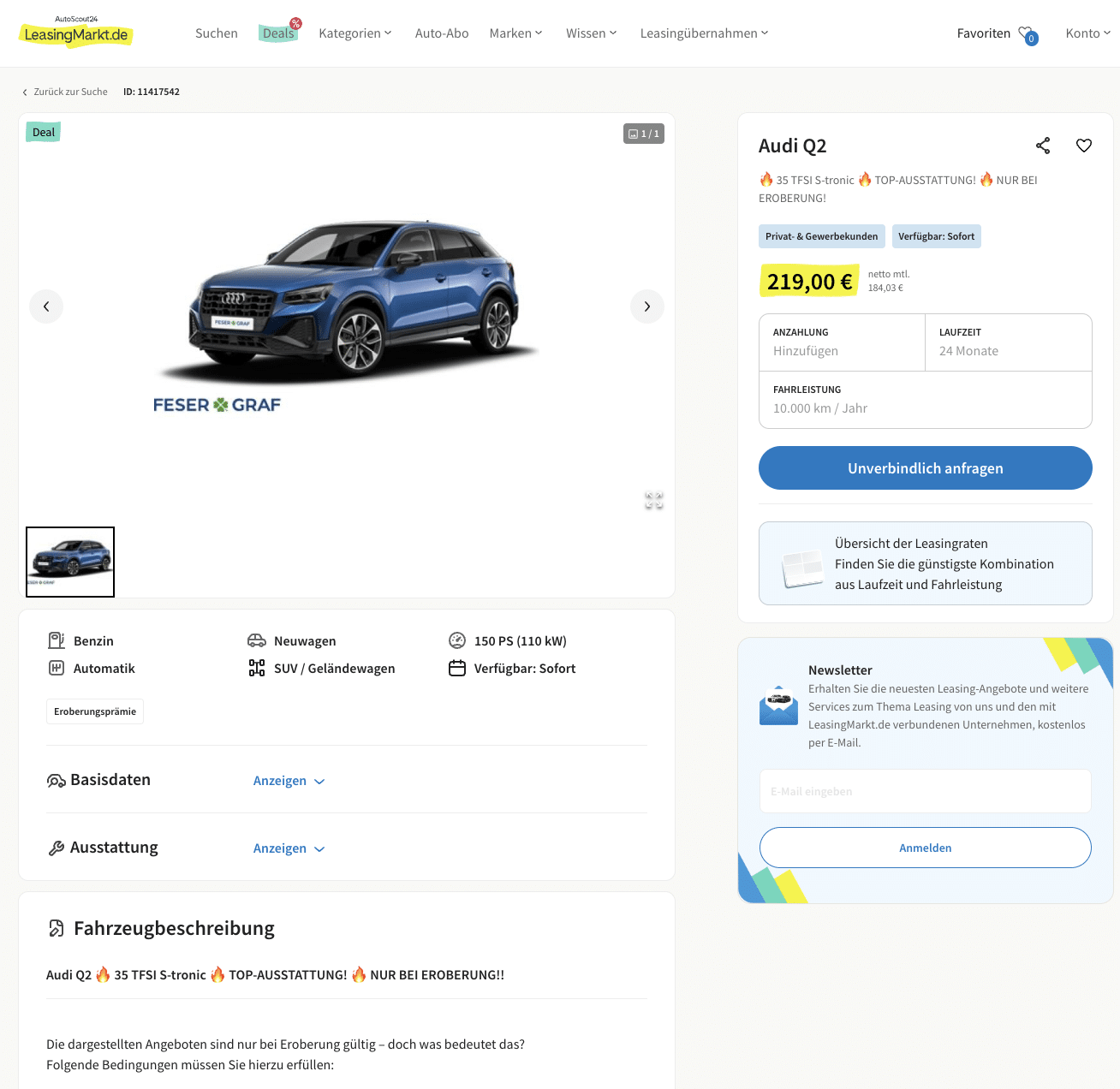The width and height of the screenshot is (1120, 1089).
Task: Select the Audi Q2 thumbnail image
Action: point(70,562)
